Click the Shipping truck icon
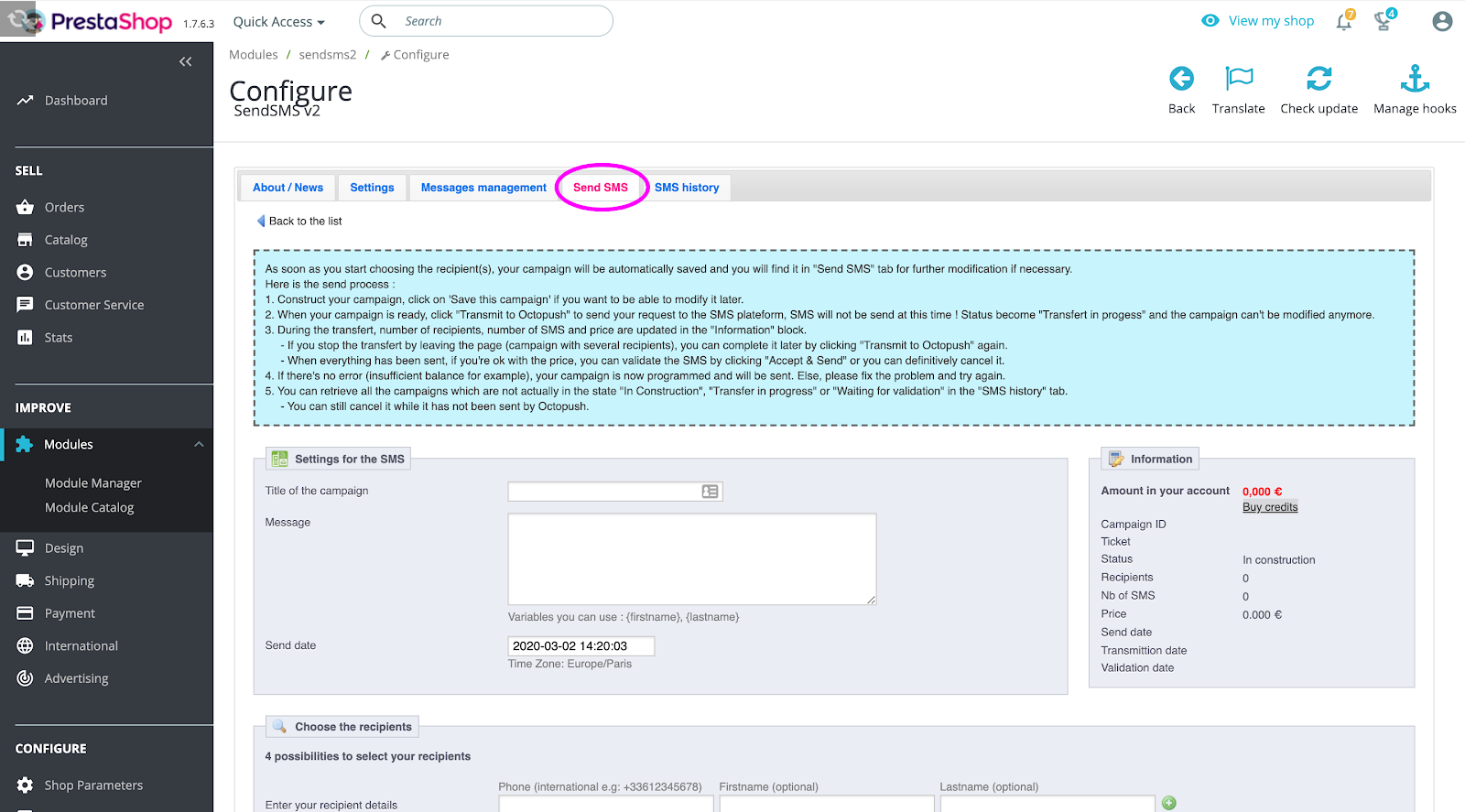The image size is (1465, 812). [x=25, y=580]
